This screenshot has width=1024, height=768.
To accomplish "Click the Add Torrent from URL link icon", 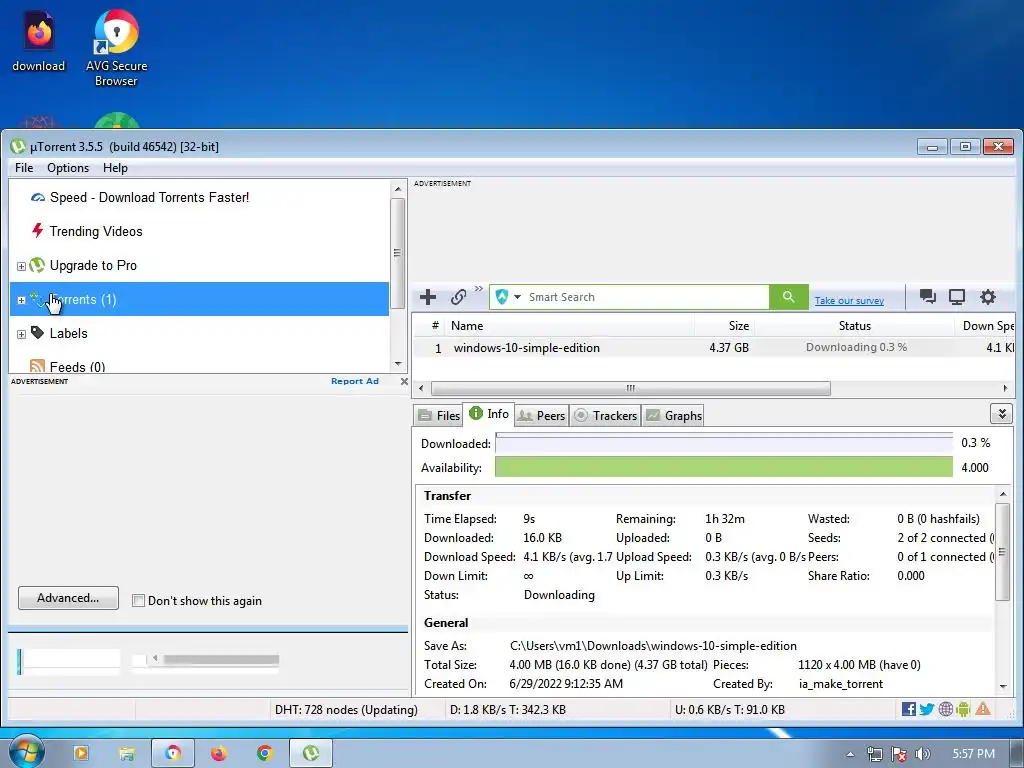I will (x=458, y=297).
